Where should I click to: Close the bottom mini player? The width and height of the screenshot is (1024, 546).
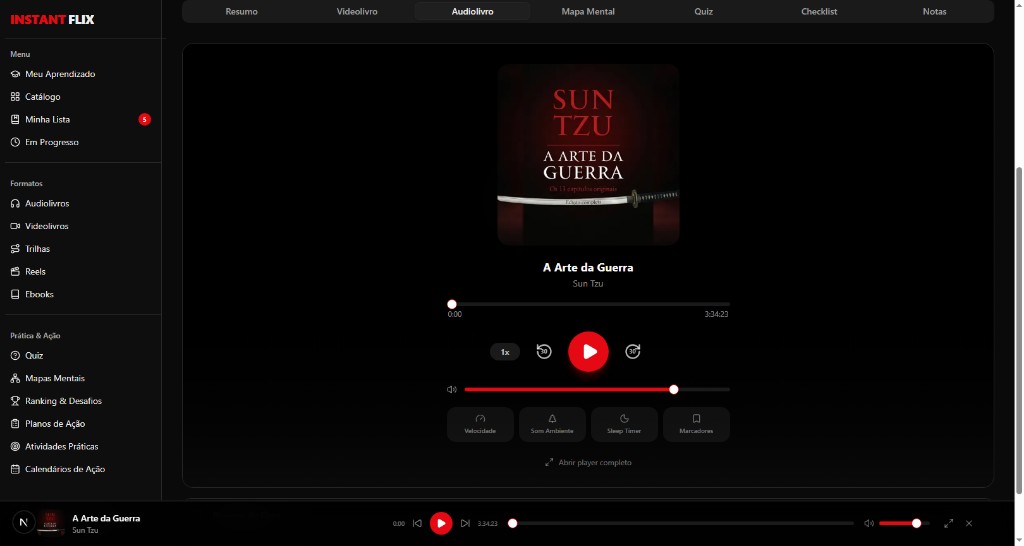[x=969, y=523]
